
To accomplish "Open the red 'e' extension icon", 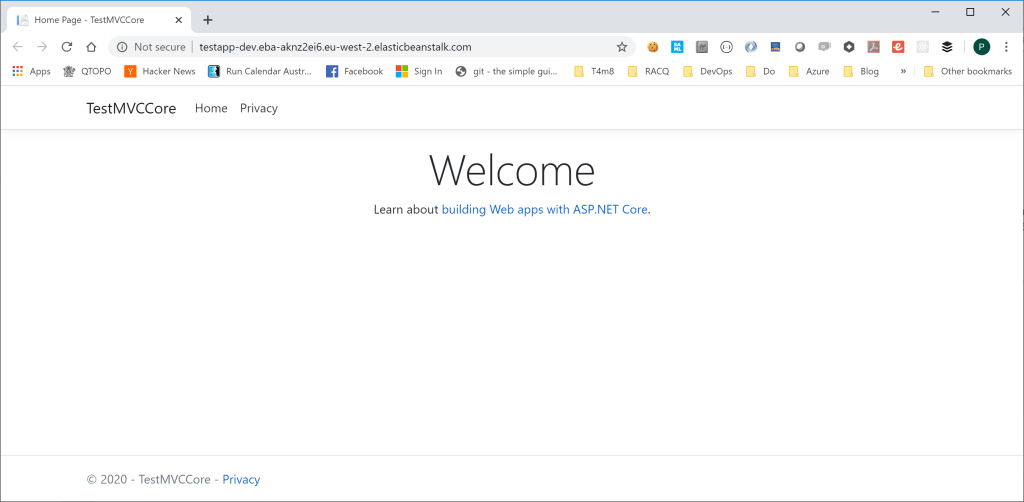I will coord(898,47).
